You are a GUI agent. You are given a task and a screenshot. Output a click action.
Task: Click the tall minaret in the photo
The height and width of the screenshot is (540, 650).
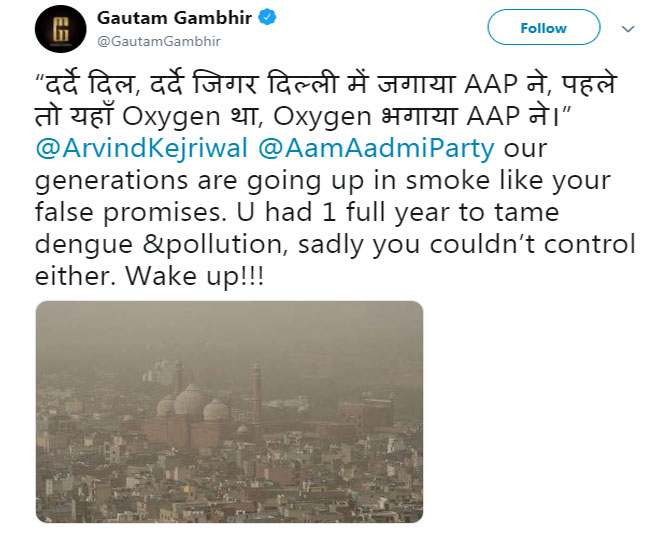pyautogui.click(x=255, y=390)
